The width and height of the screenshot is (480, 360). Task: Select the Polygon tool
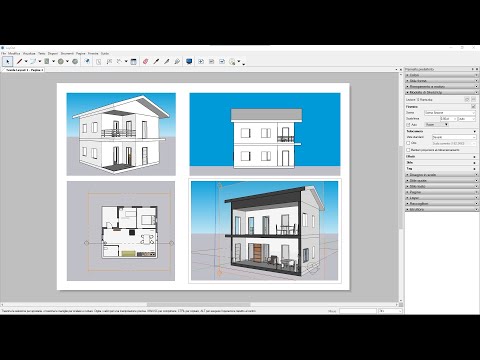75,61
